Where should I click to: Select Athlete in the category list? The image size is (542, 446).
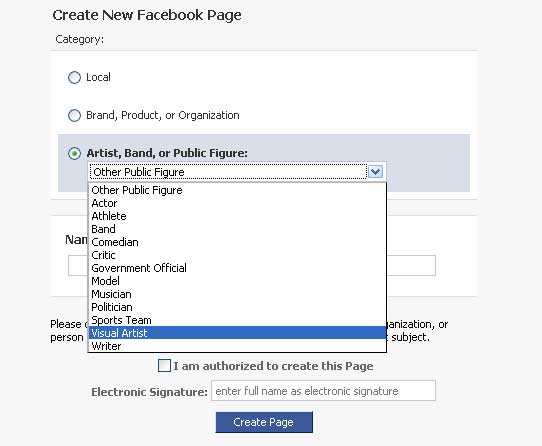[237, 216]
